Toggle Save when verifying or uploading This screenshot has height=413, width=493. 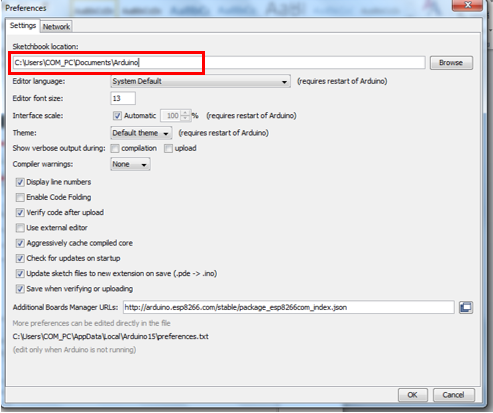pos(20,289)
